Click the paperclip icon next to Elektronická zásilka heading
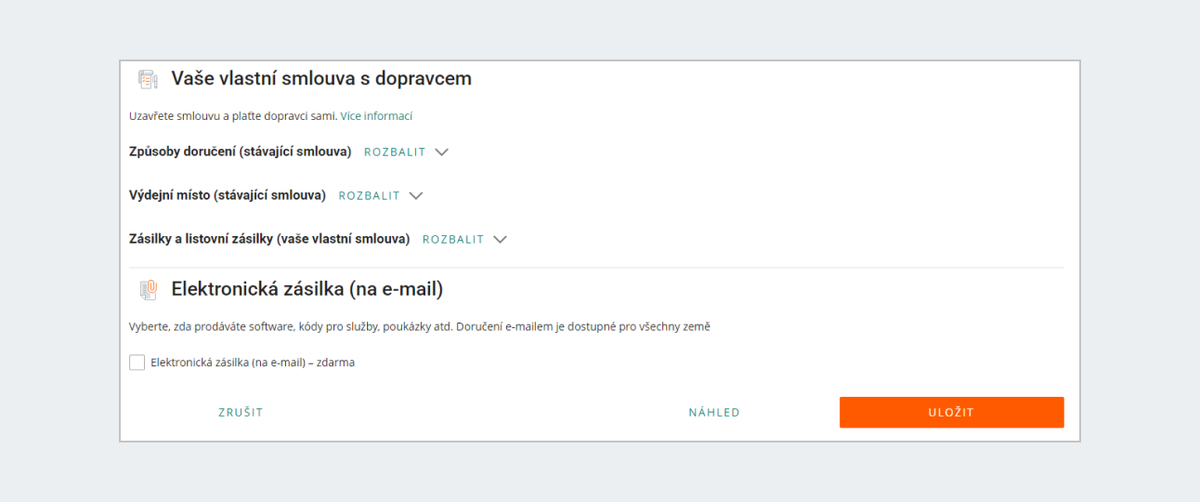1200x502 pixels. 148,290
